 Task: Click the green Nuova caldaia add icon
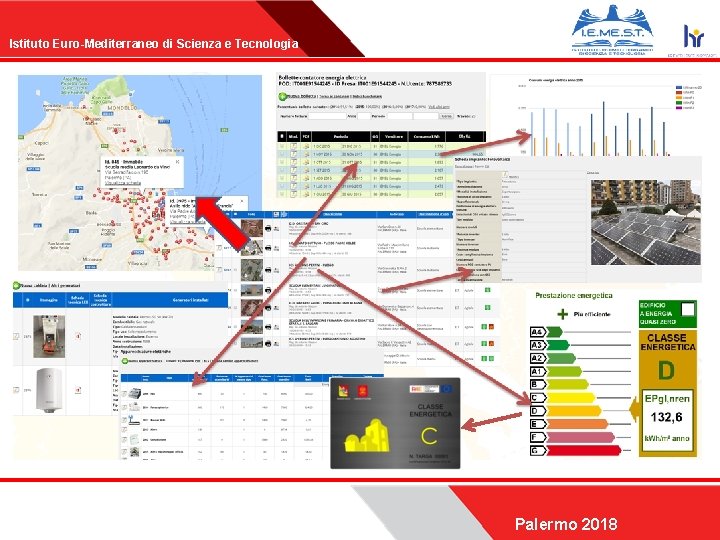point(17,286)
